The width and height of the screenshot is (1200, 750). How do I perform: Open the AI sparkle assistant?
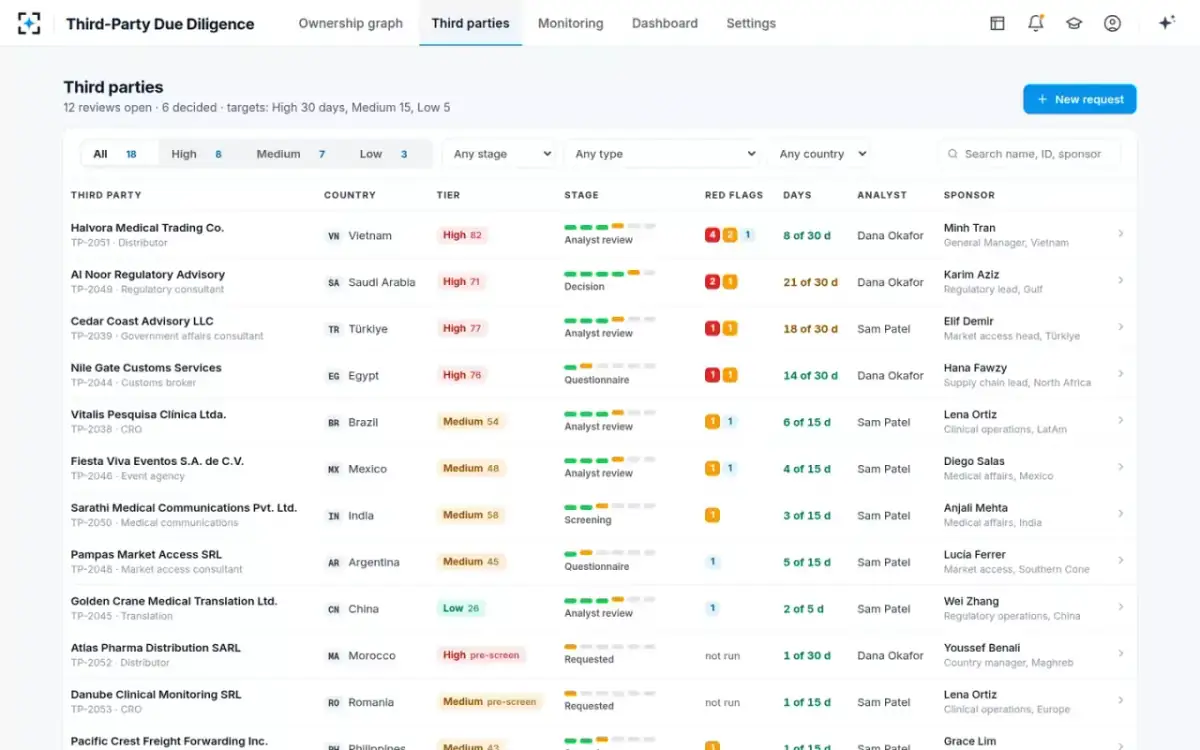pos(1166,23)
